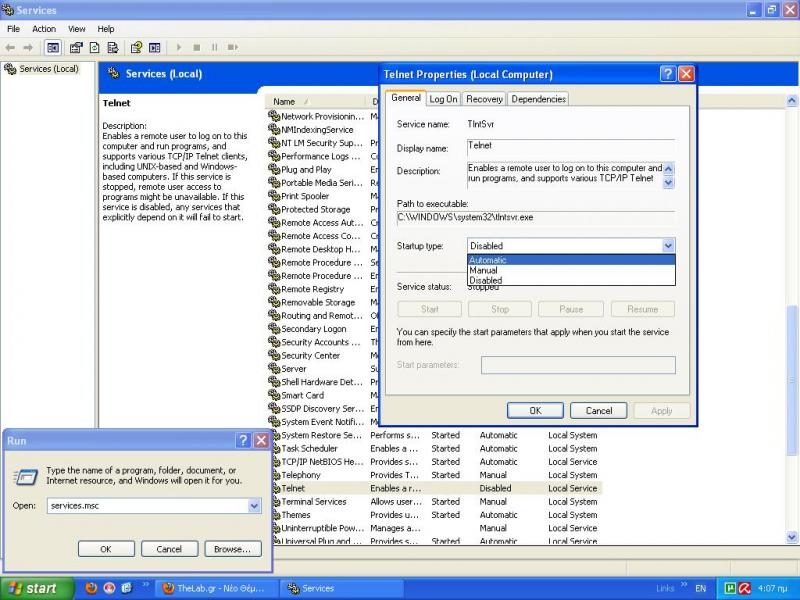This screenshot has width=800, height=600.
Task: Click the question-mark help button in Telnet Properties
Action: click(667, 74)
